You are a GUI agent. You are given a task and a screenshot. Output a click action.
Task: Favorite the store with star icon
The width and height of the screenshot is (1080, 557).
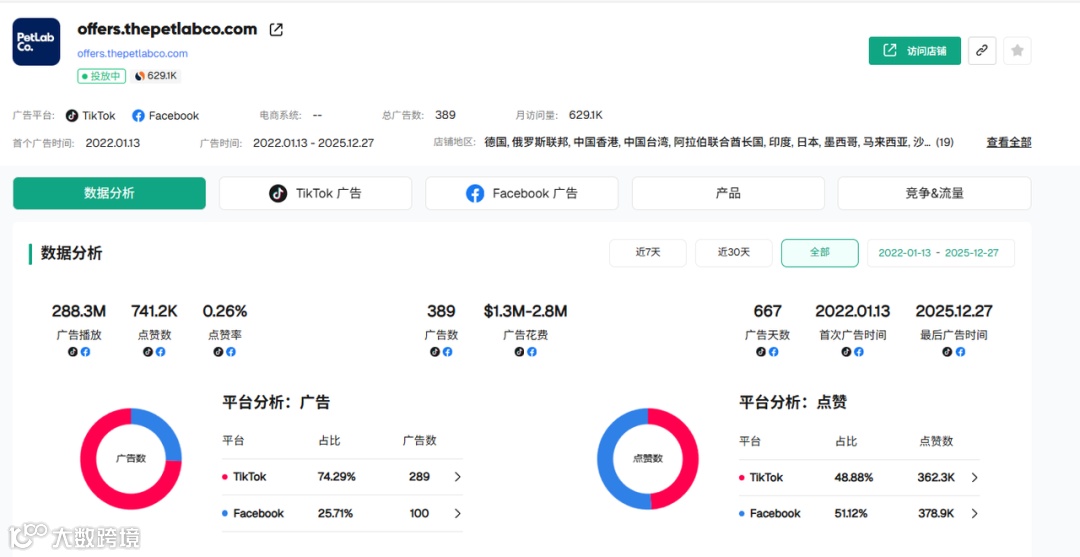click(1017, 51)
